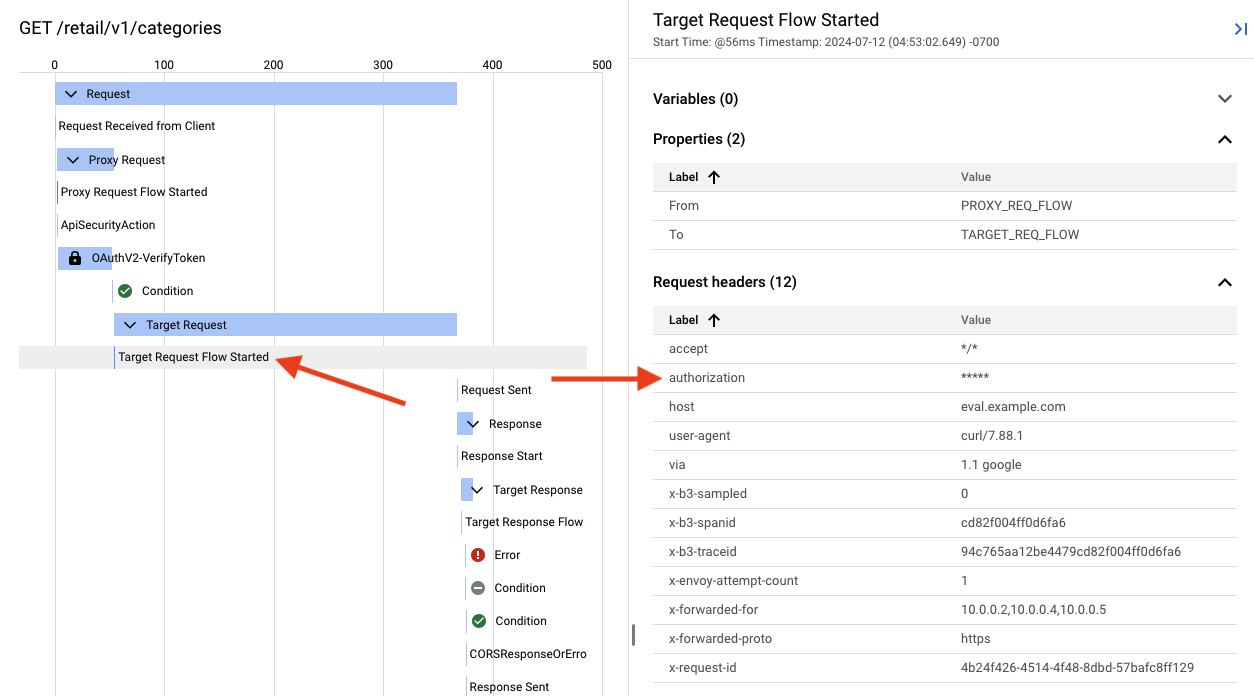Screen dimensions: 1254x696
Task: Click the lock icon on OAuthV2-VerifyToken step
Action: coord(72,257)
